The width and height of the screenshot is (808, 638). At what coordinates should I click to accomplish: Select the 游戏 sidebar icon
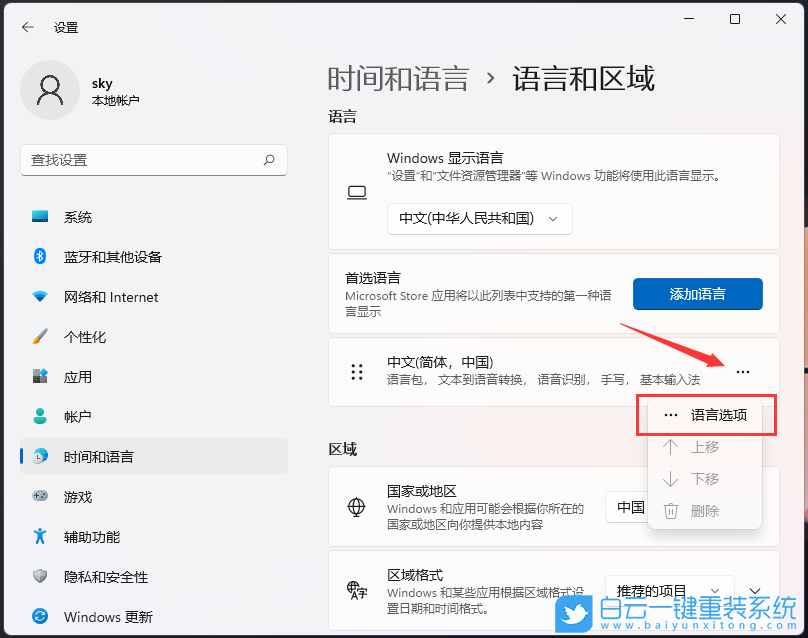click(x=77, y=497)
